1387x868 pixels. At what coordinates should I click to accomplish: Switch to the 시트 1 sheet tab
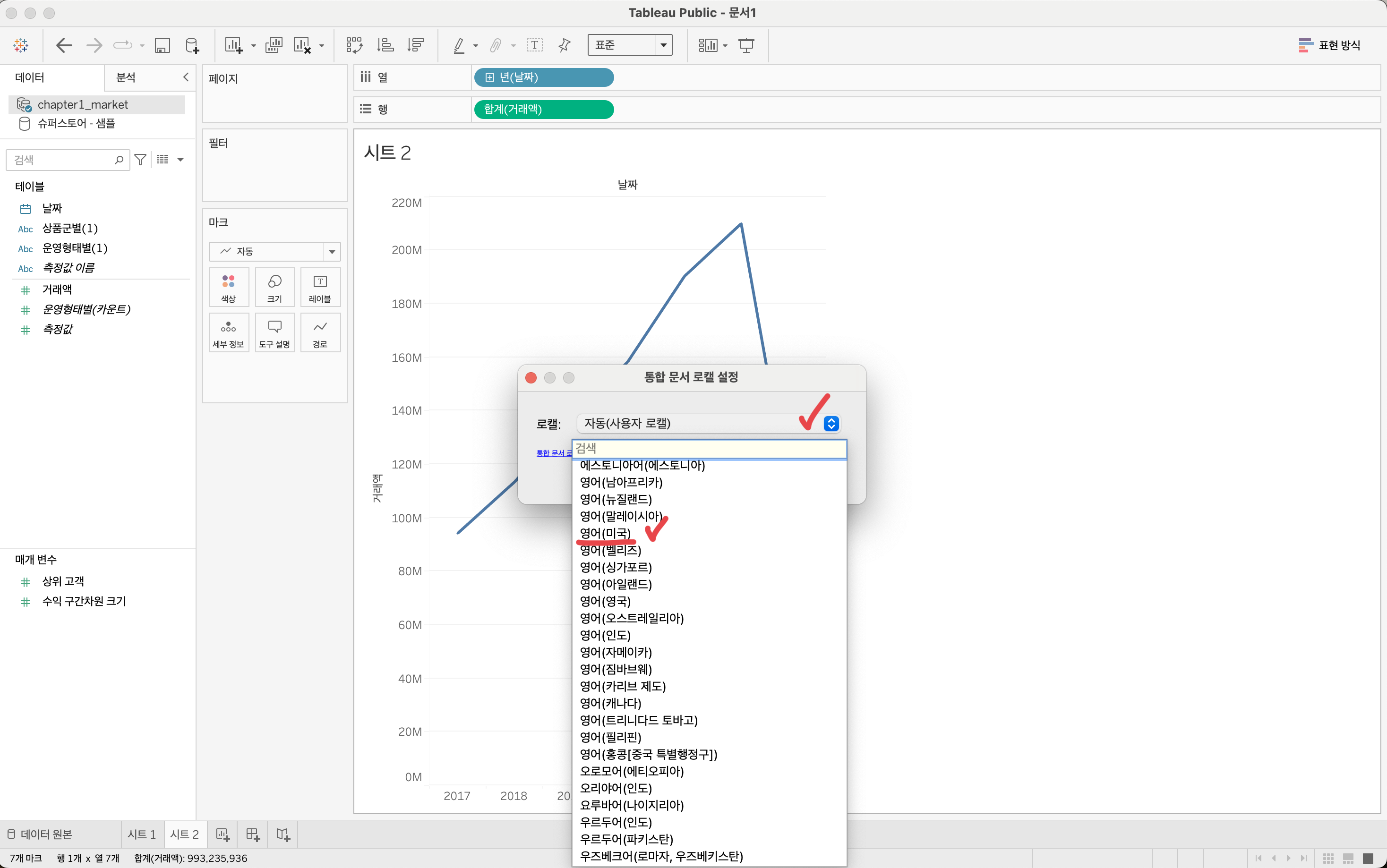coord(141,834)
